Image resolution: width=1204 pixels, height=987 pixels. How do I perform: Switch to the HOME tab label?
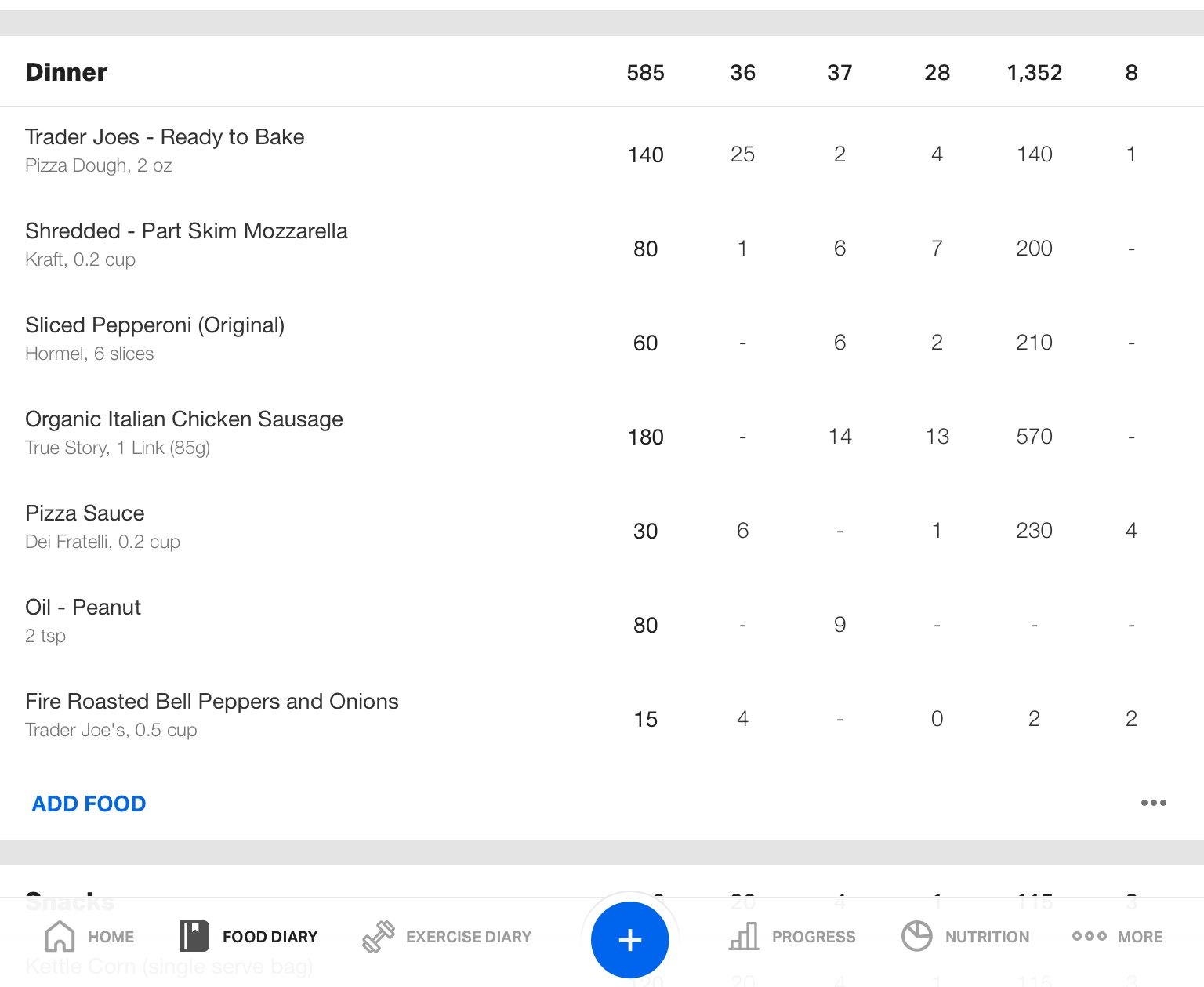(x=111, y=937)
